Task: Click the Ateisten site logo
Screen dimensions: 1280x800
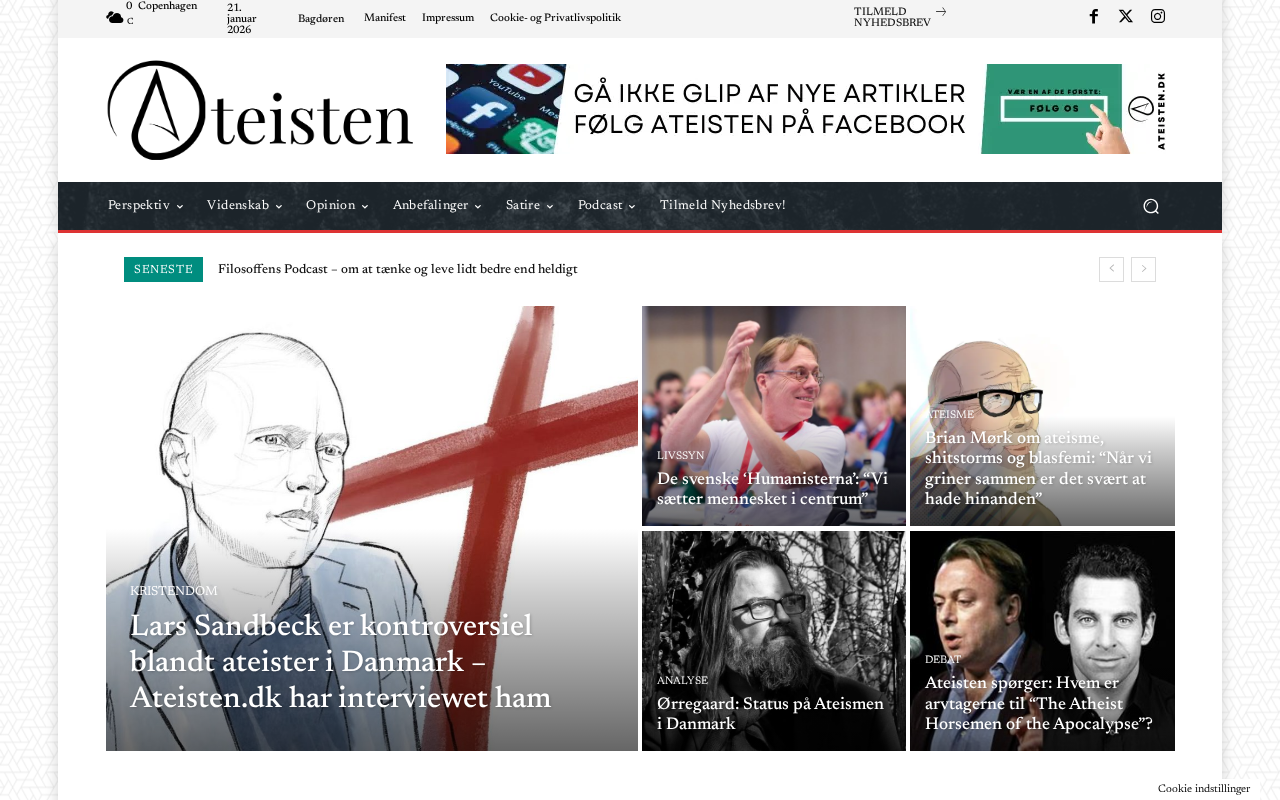Action: pyautogui.click(x=260, y=110)
